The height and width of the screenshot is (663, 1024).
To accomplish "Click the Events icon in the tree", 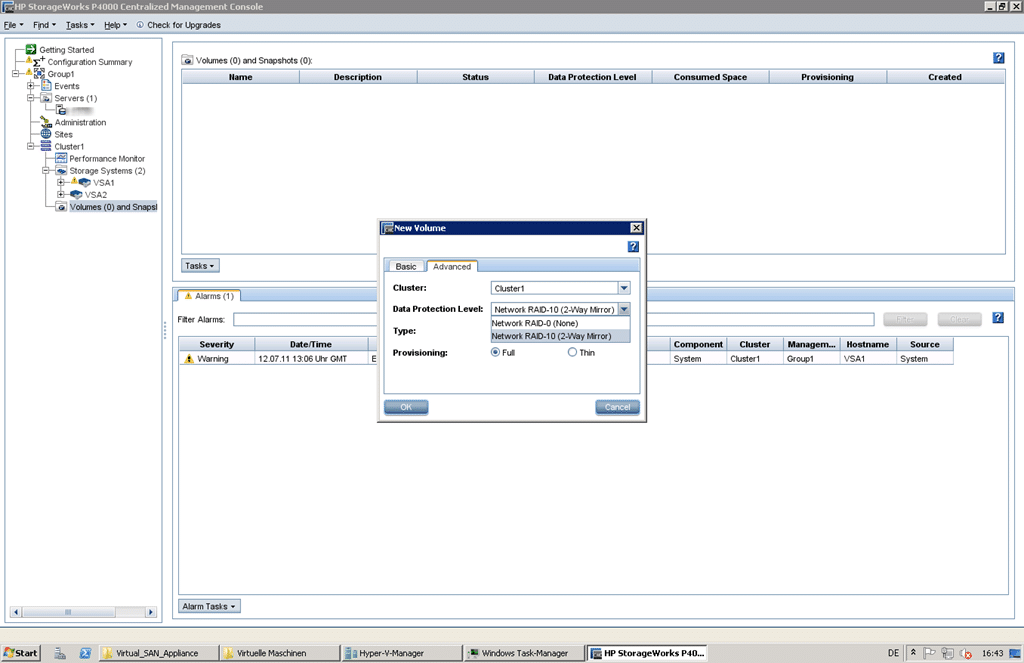I will click(46, 86).
